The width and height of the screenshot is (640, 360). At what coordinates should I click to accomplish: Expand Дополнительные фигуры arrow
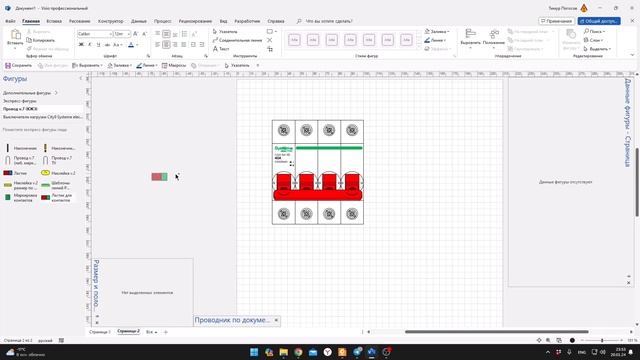[x=56, y=93]
